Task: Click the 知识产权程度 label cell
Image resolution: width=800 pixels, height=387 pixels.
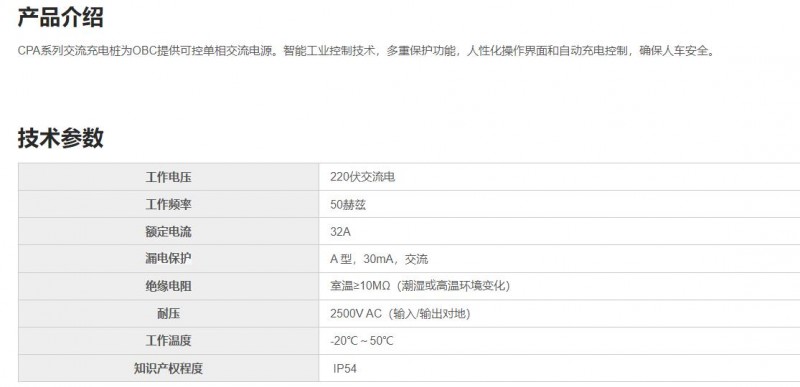Action: coord(168,368)
